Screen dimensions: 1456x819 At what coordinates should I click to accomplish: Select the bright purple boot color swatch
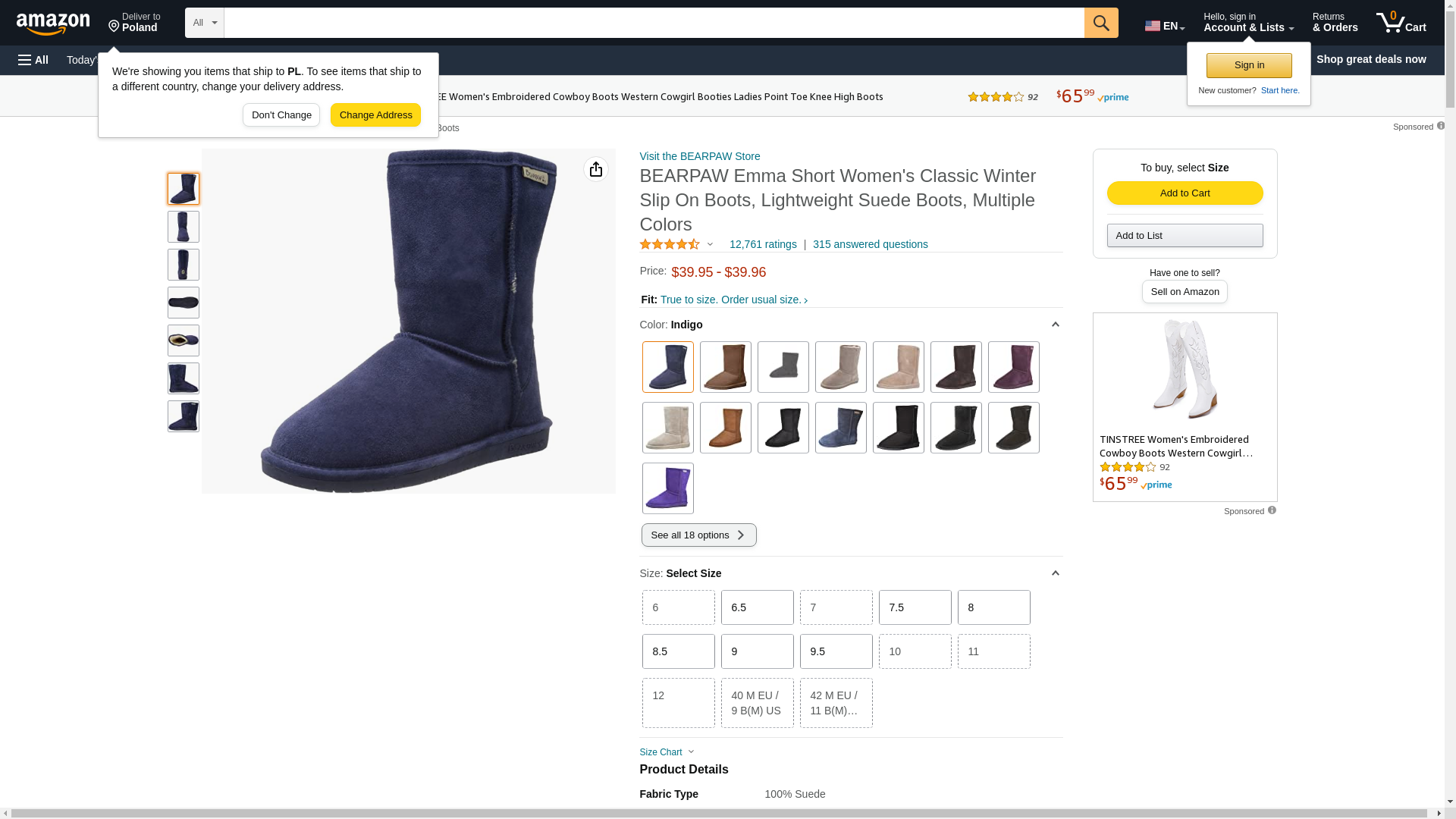(x=667, y=488)
